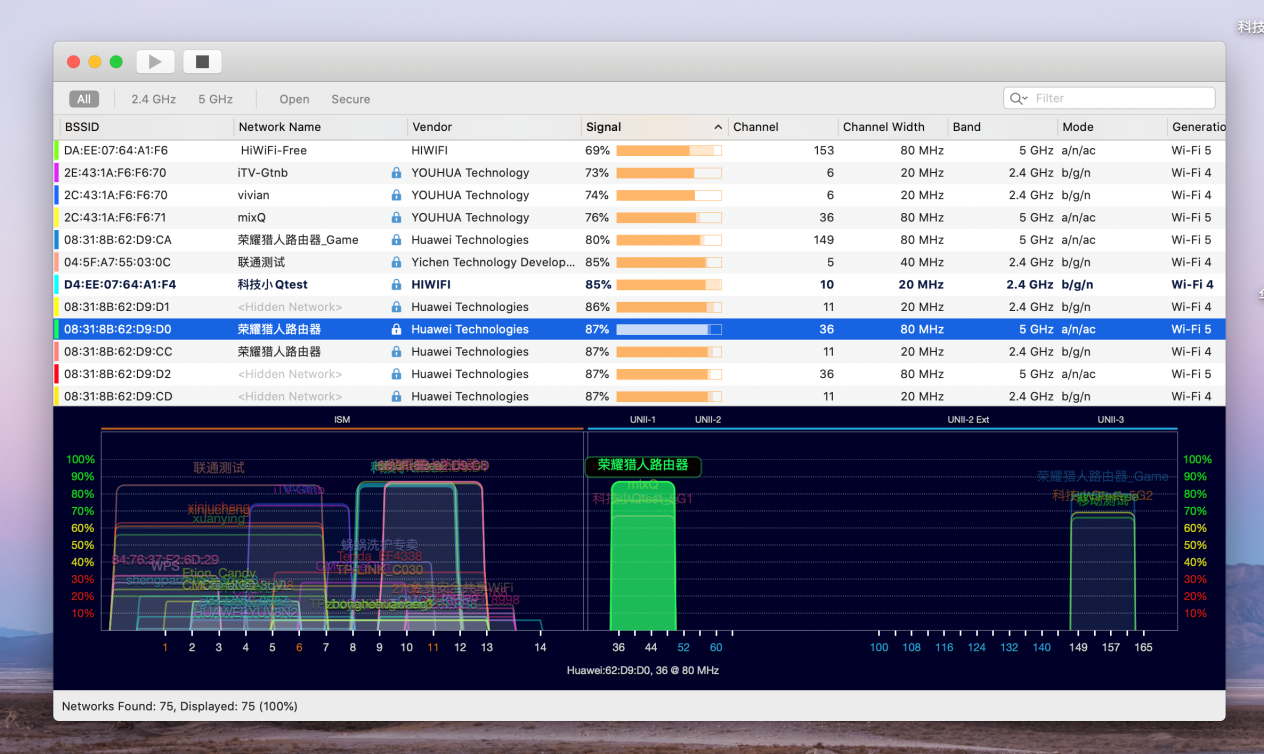
Task: Toggle the All filter
Action: click(84, 99)
